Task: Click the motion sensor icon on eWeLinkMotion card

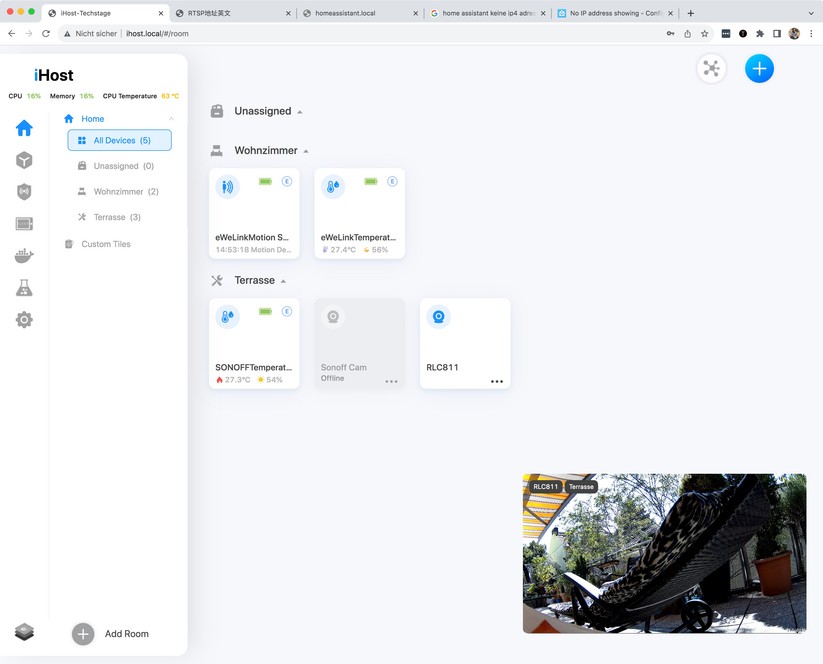Action: 227,187
